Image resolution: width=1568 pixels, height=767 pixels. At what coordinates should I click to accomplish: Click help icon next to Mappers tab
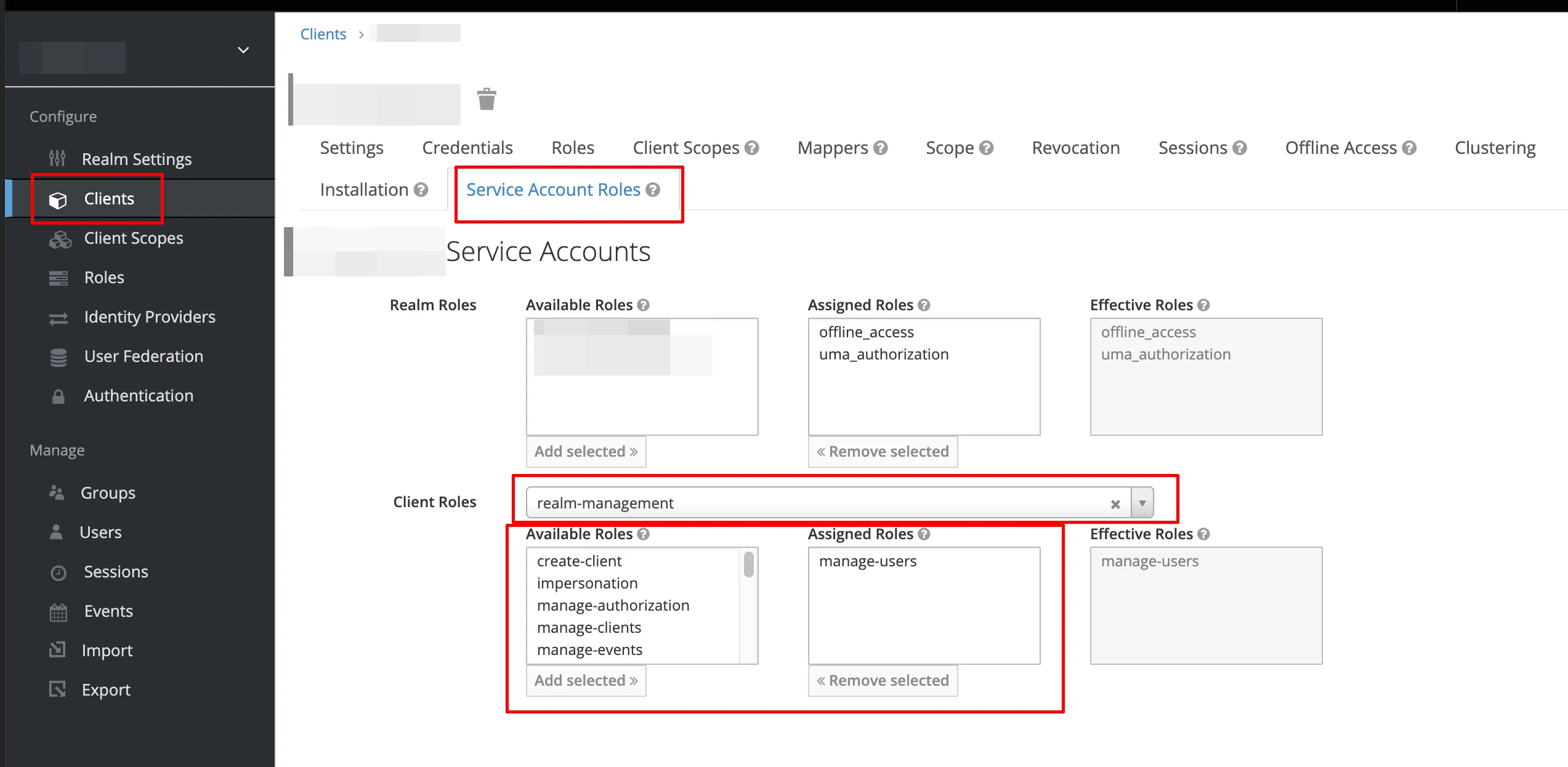tap(881, 148)
